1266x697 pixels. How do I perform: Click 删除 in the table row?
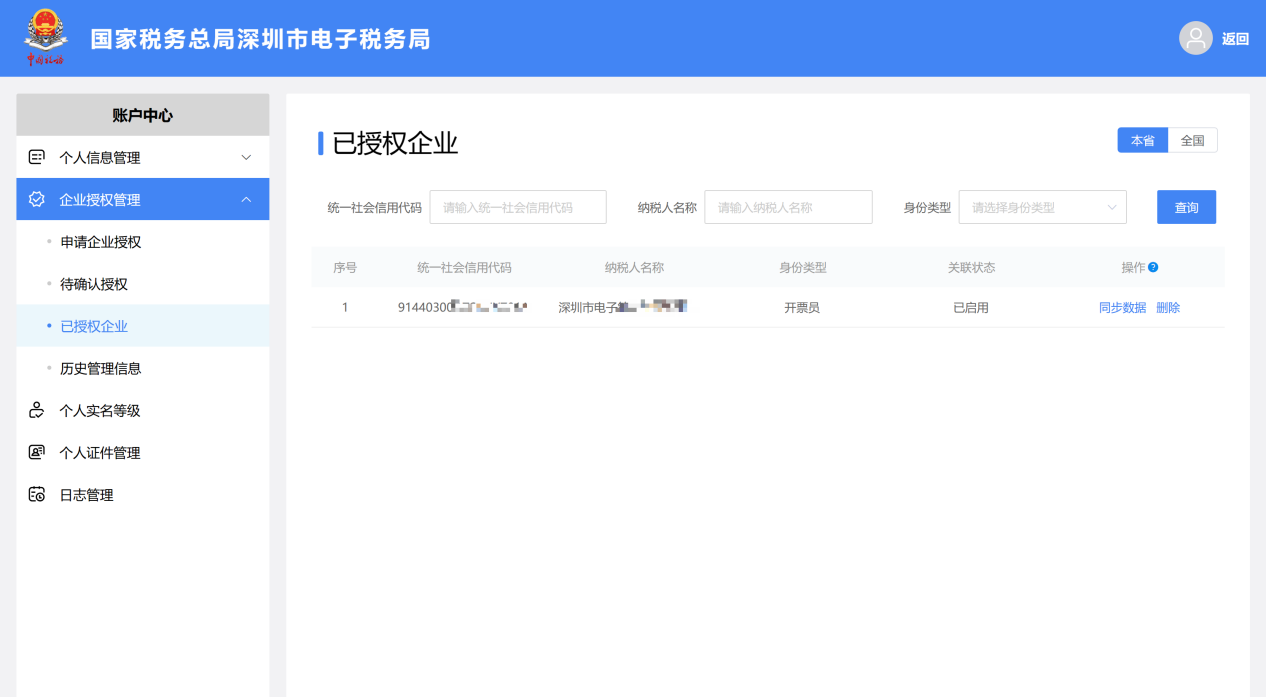point(1168,307)
